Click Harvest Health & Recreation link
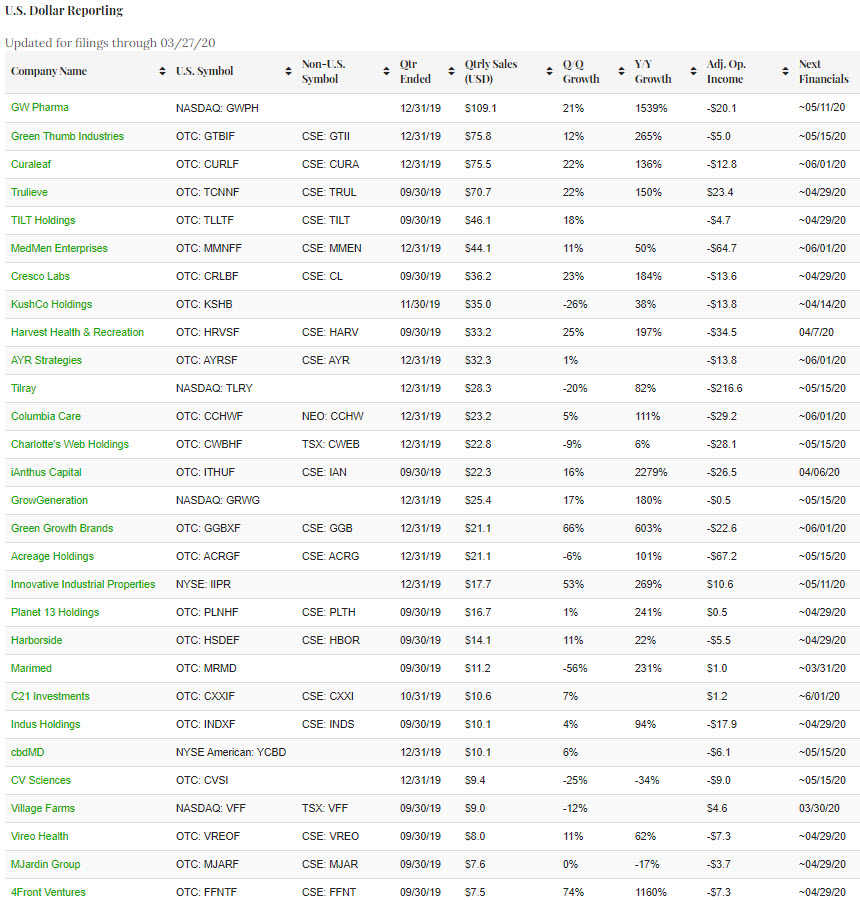This screenshot has height=900, width=860. click(x=77, y=332)
